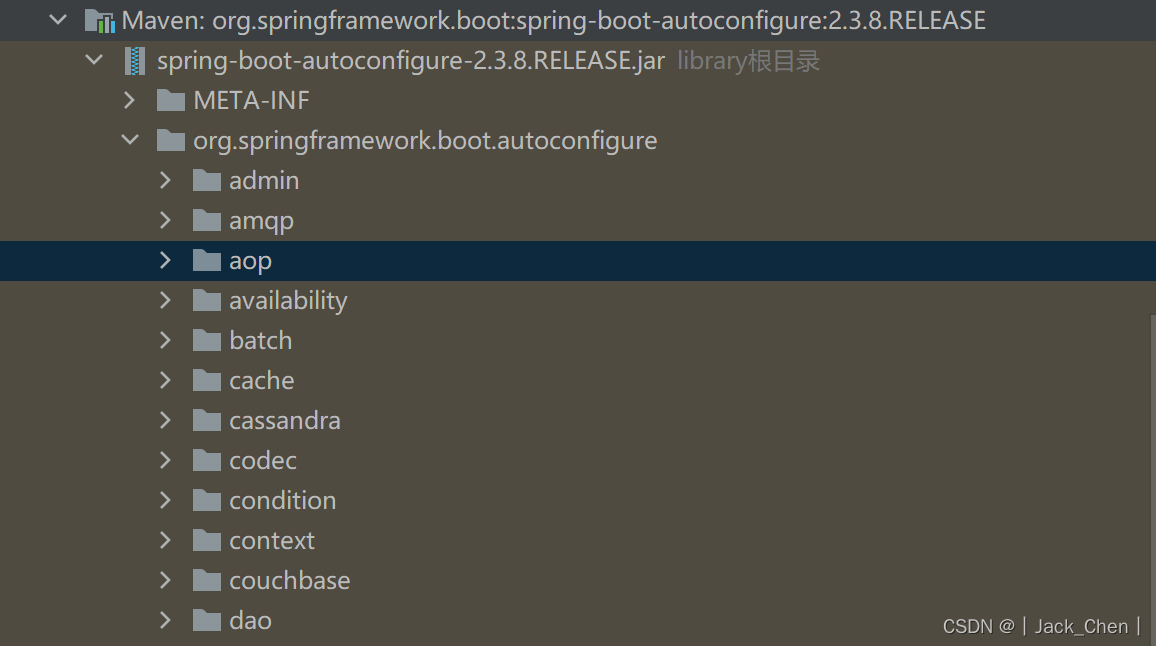Select the codec package label
The width and height of the screenshot is (1156, 646).
pos(263,461)
